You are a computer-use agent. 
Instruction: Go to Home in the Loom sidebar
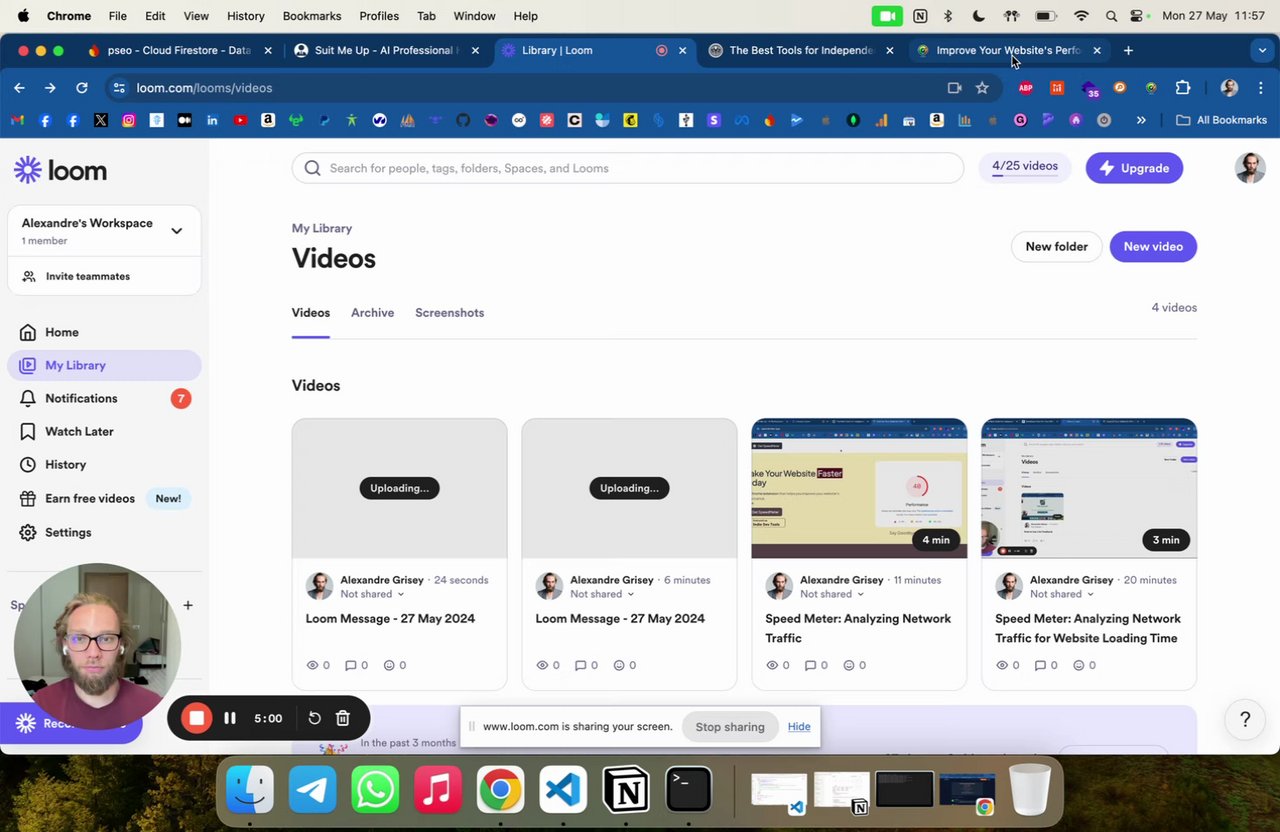(104, 332)
